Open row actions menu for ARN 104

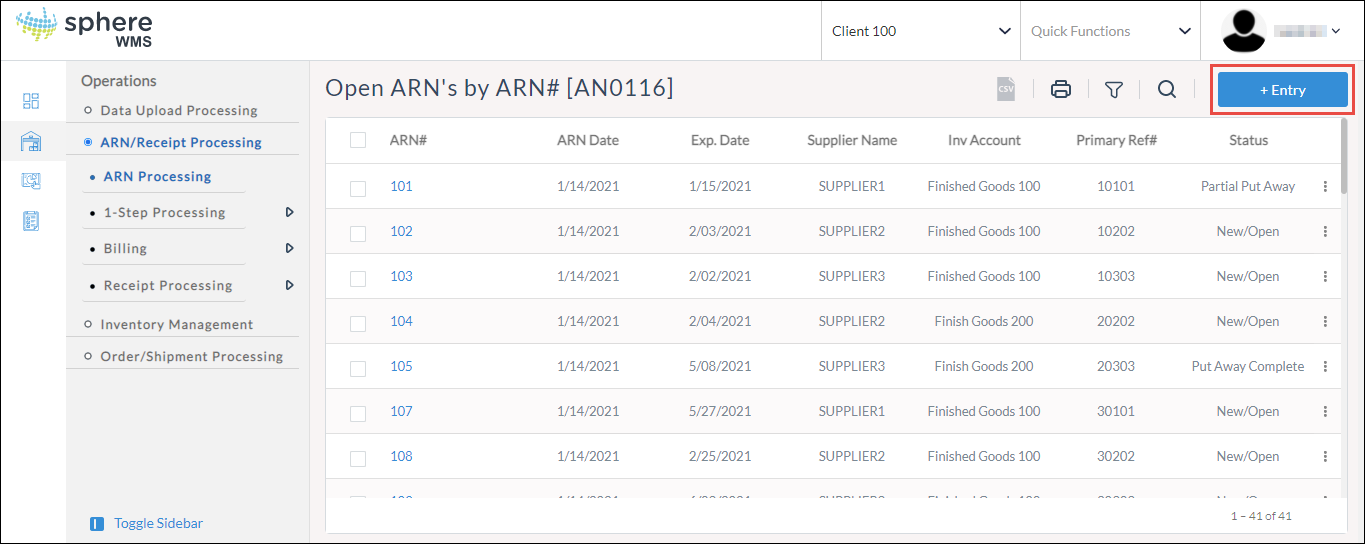tap(1325, 321)
